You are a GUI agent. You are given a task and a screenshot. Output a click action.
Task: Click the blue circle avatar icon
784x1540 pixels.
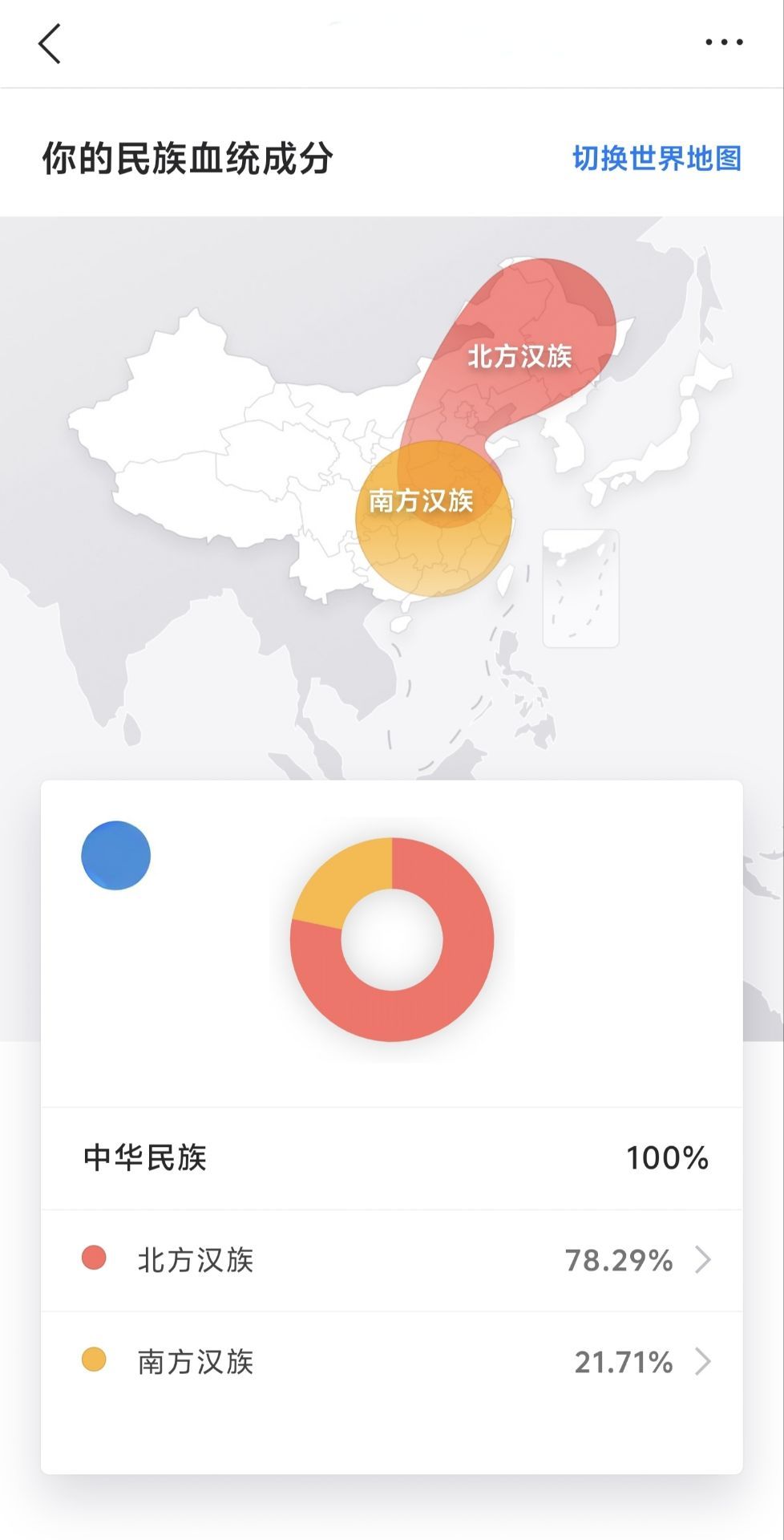(x=116, y=855)
